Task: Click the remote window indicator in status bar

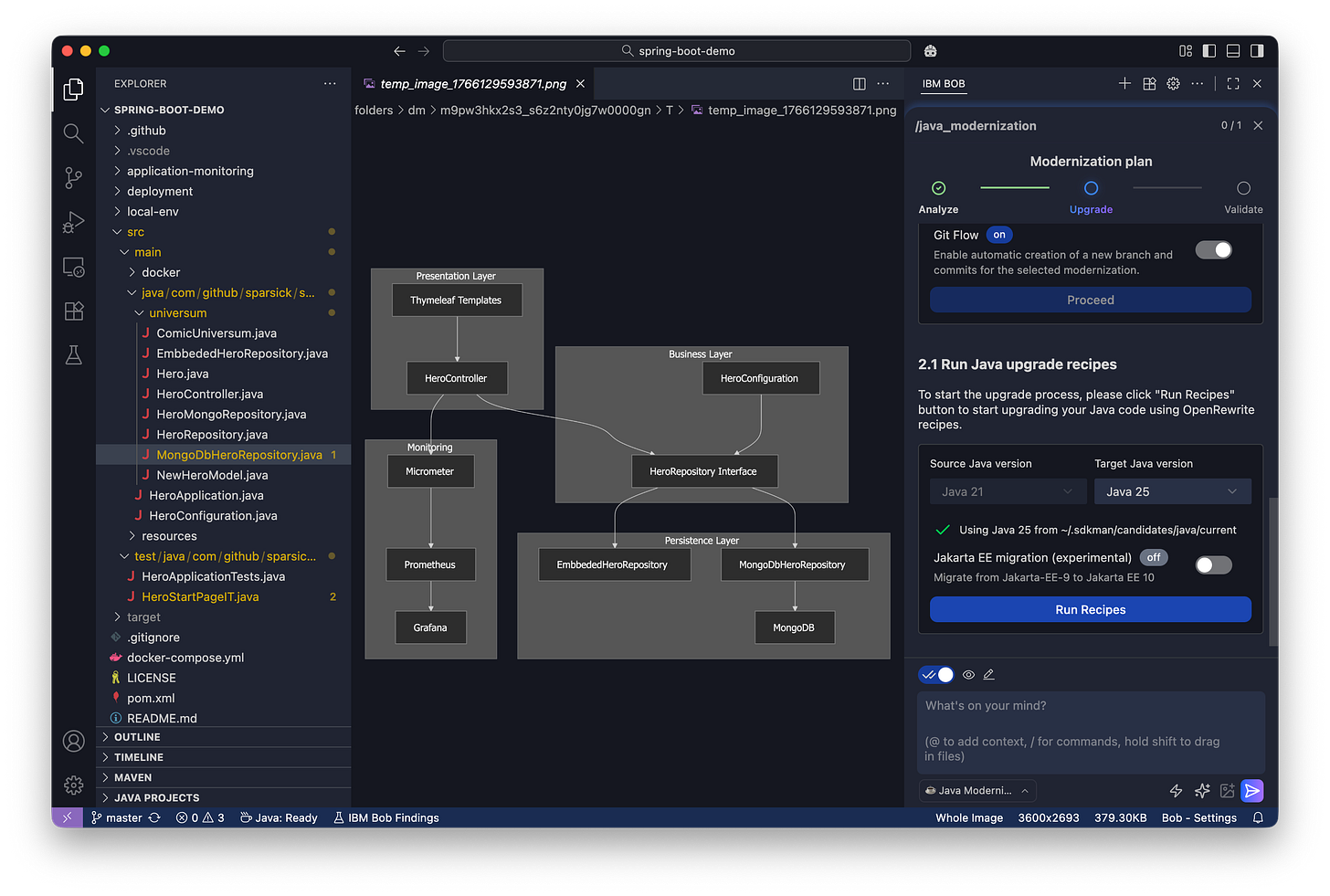Action: click(x=68, y=817)
